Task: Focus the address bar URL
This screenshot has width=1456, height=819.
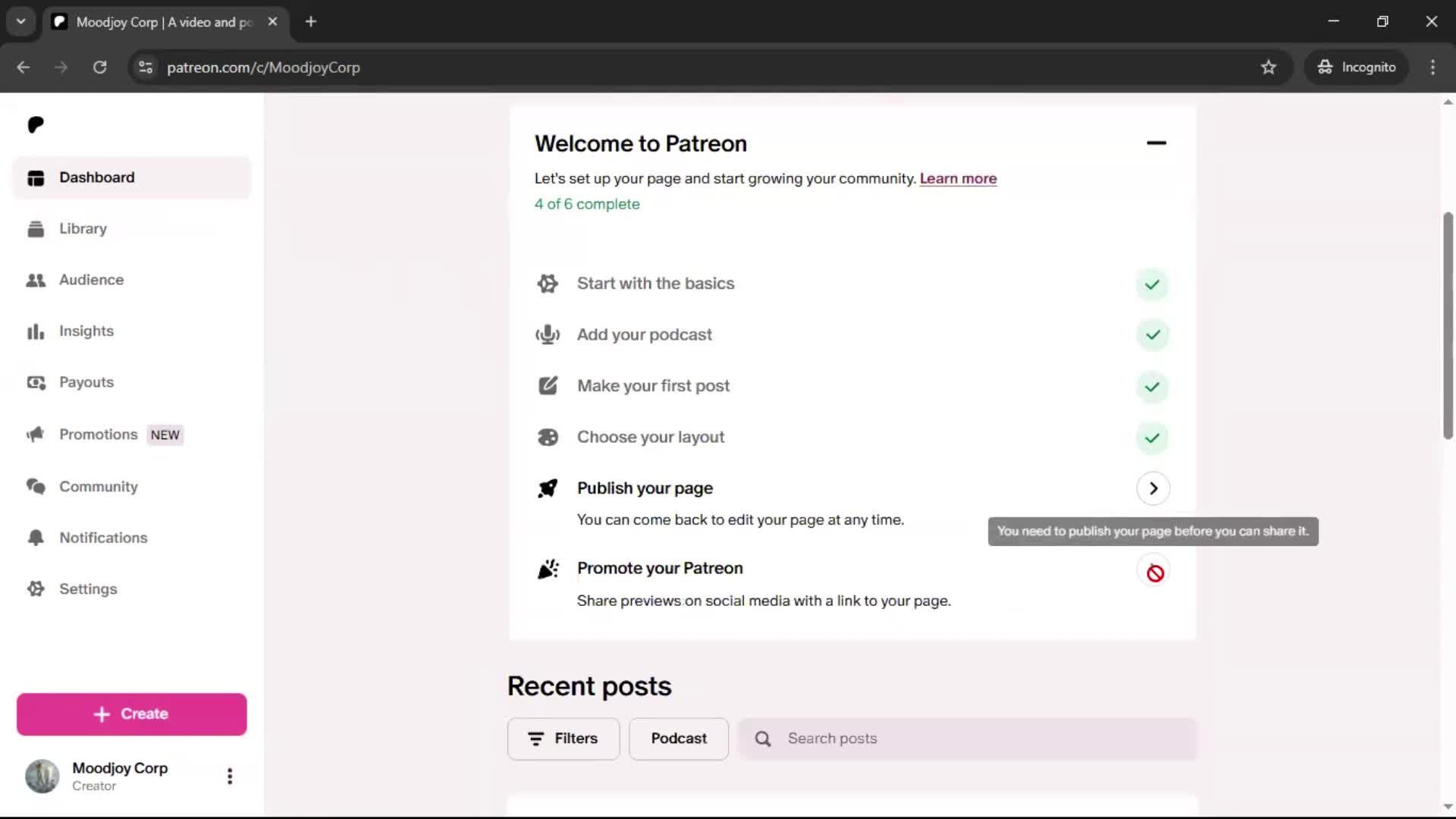Action: point(263,67)
